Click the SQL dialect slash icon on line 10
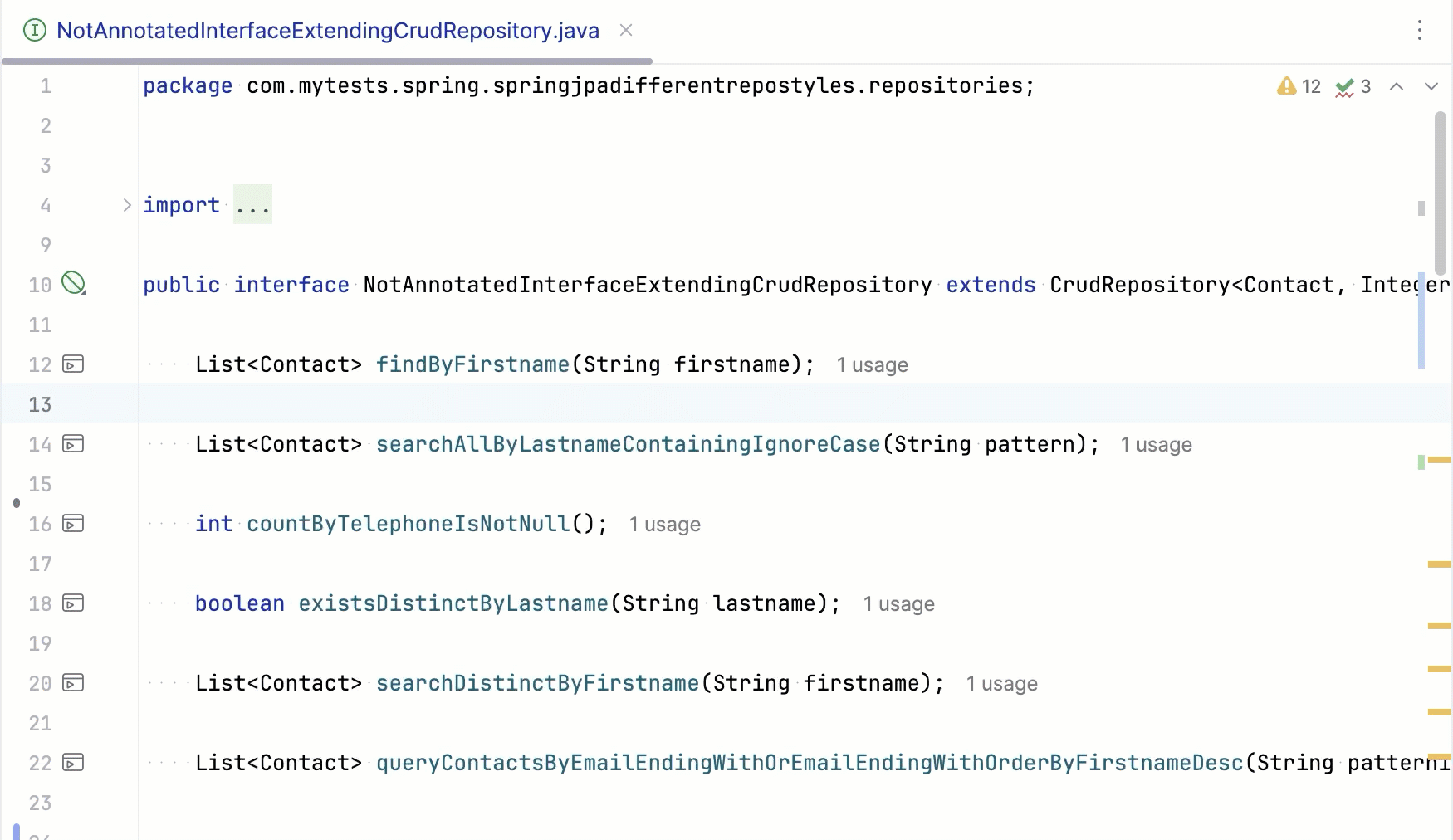Image resolution: width=1453 pixels, height=840 pixels. click(x=75, y=284)
